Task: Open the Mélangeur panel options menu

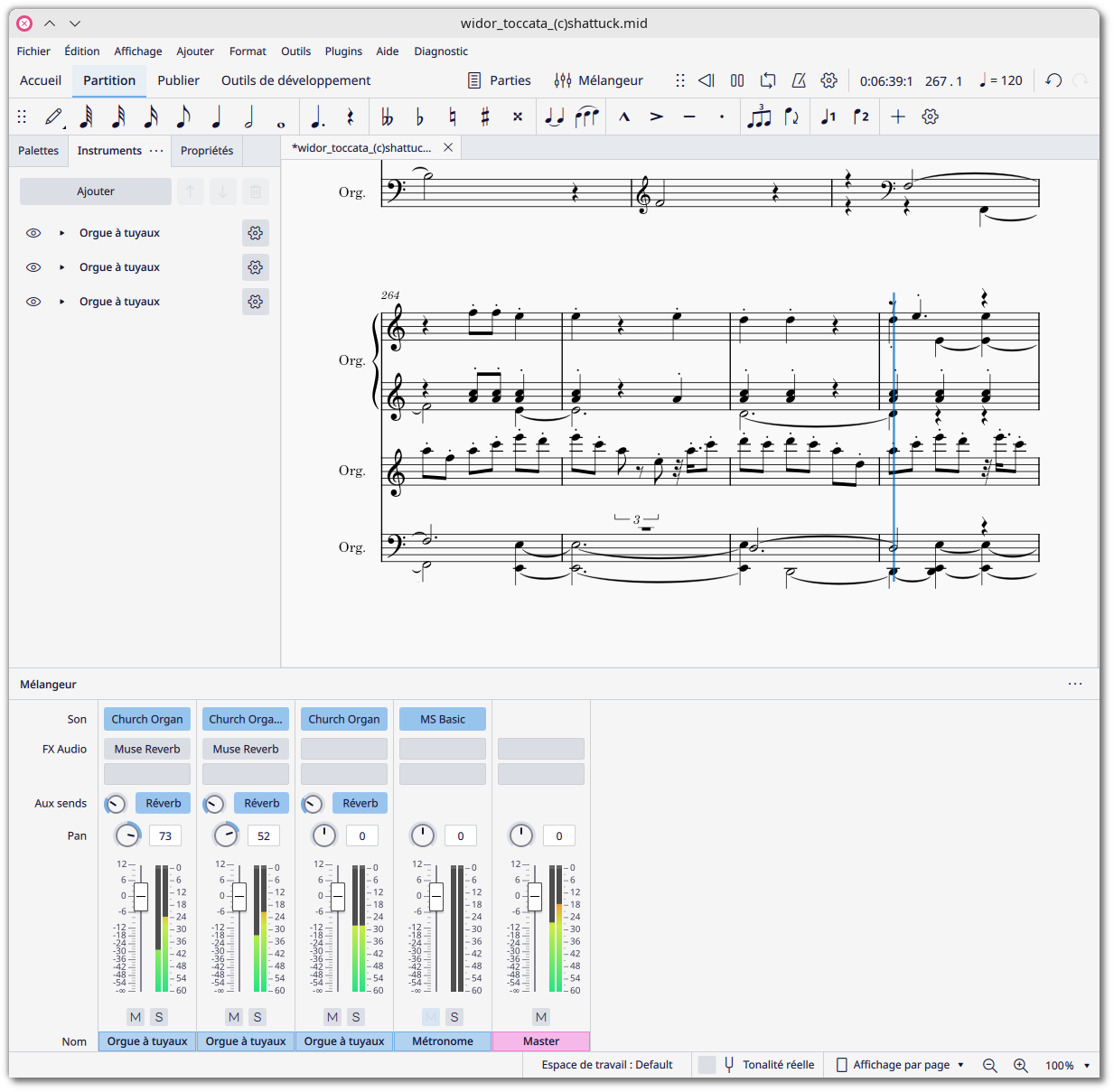Action: click(x=1075, y=684)
